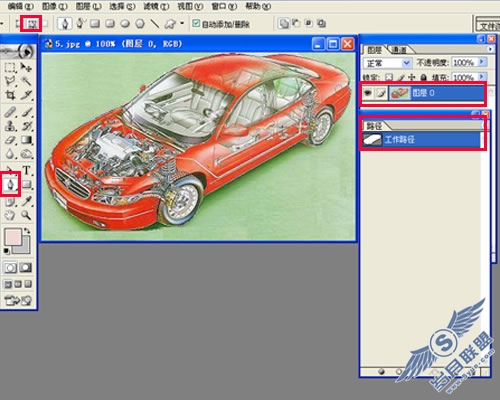Select the Zoom tool
Viewport: 500px width, 400px height.
point(26,215)
